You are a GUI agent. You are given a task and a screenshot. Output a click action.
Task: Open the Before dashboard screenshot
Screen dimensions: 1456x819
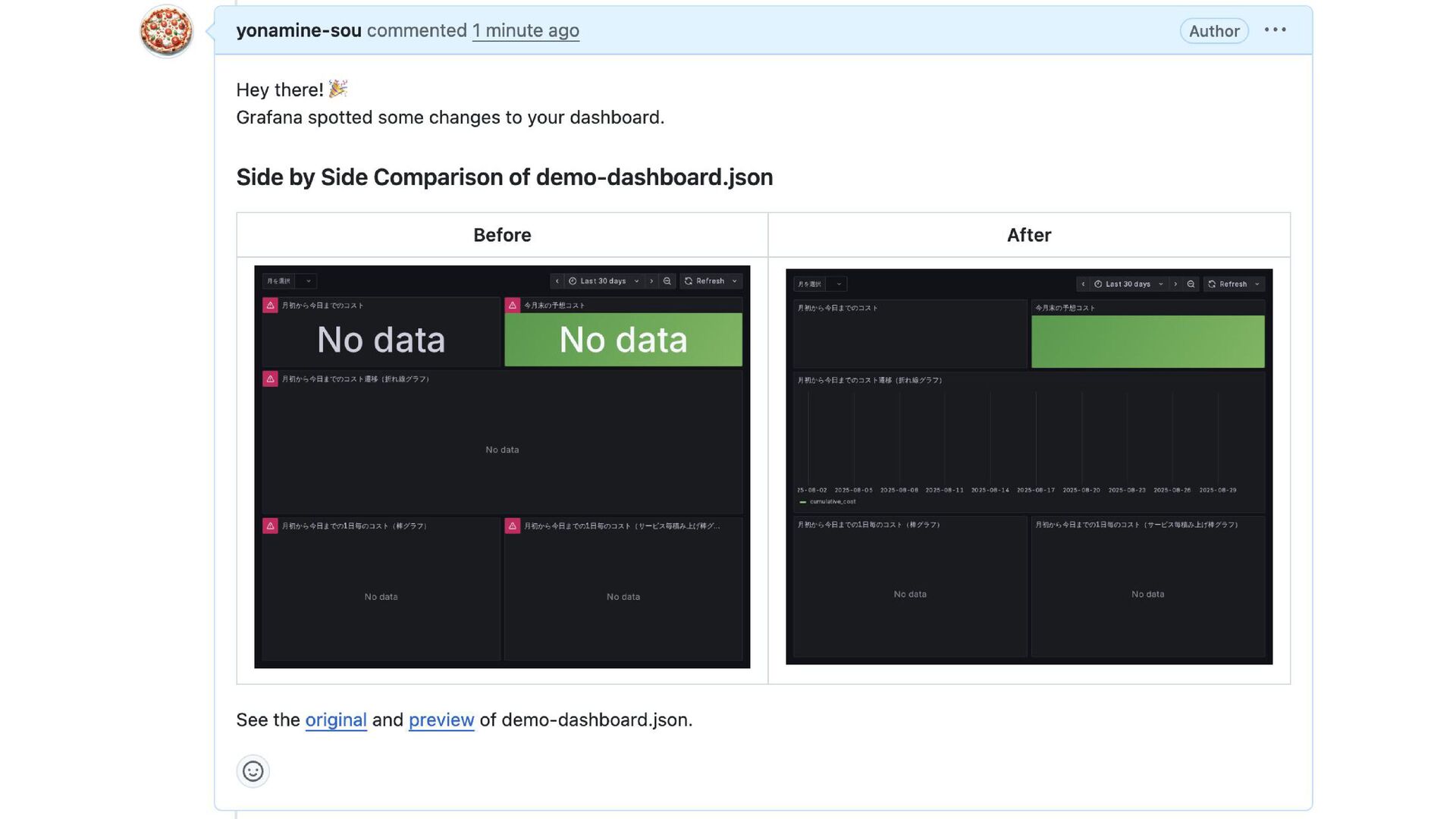(502, 466)
